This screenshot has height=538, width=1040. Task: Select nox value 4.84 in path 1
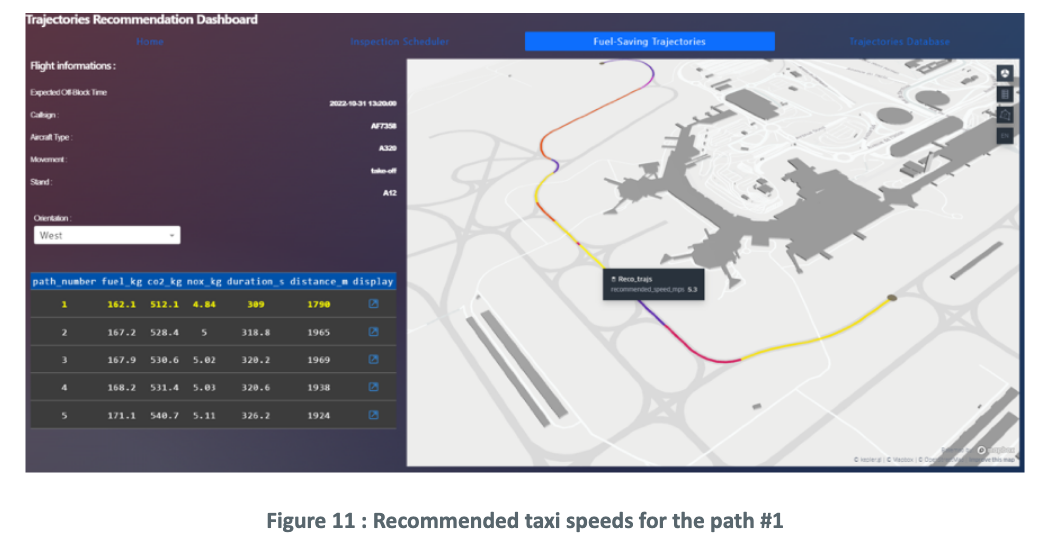[204, 304]
